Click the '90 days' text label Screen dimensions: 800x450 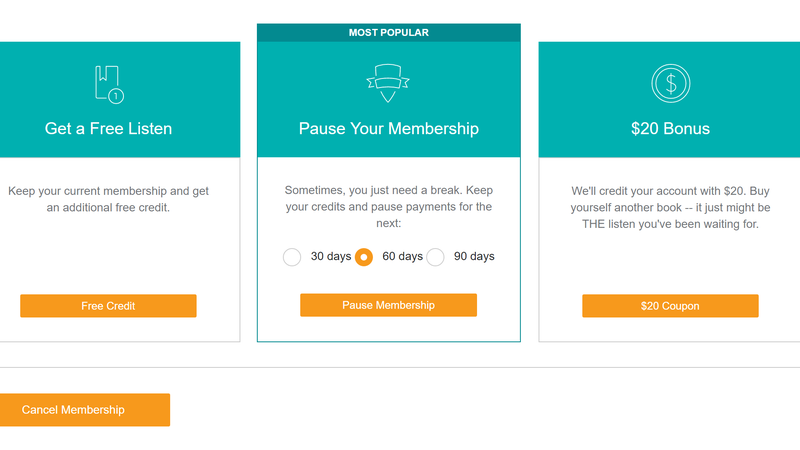pos(474,256)
